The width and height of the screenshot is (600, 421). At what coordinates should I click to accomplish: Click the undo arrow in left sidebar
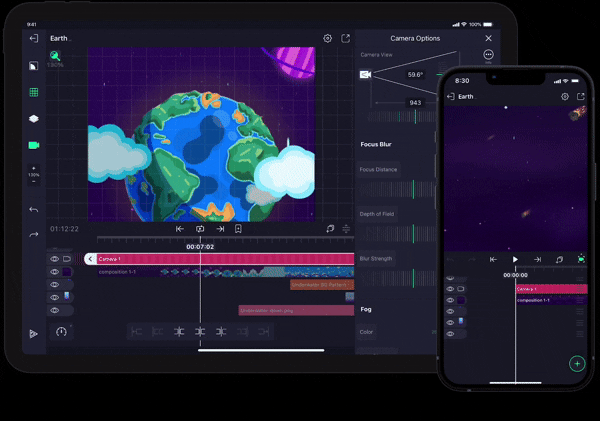point(33,210)
